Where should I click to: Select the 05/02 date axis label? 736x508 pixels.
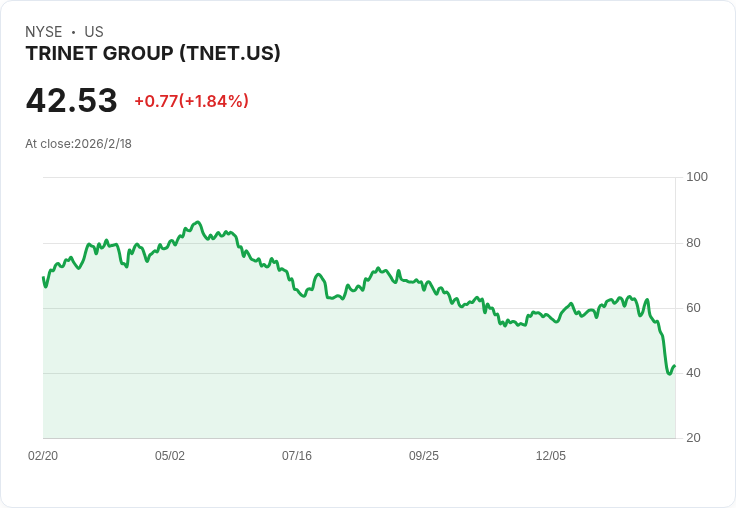click(170, 456)
